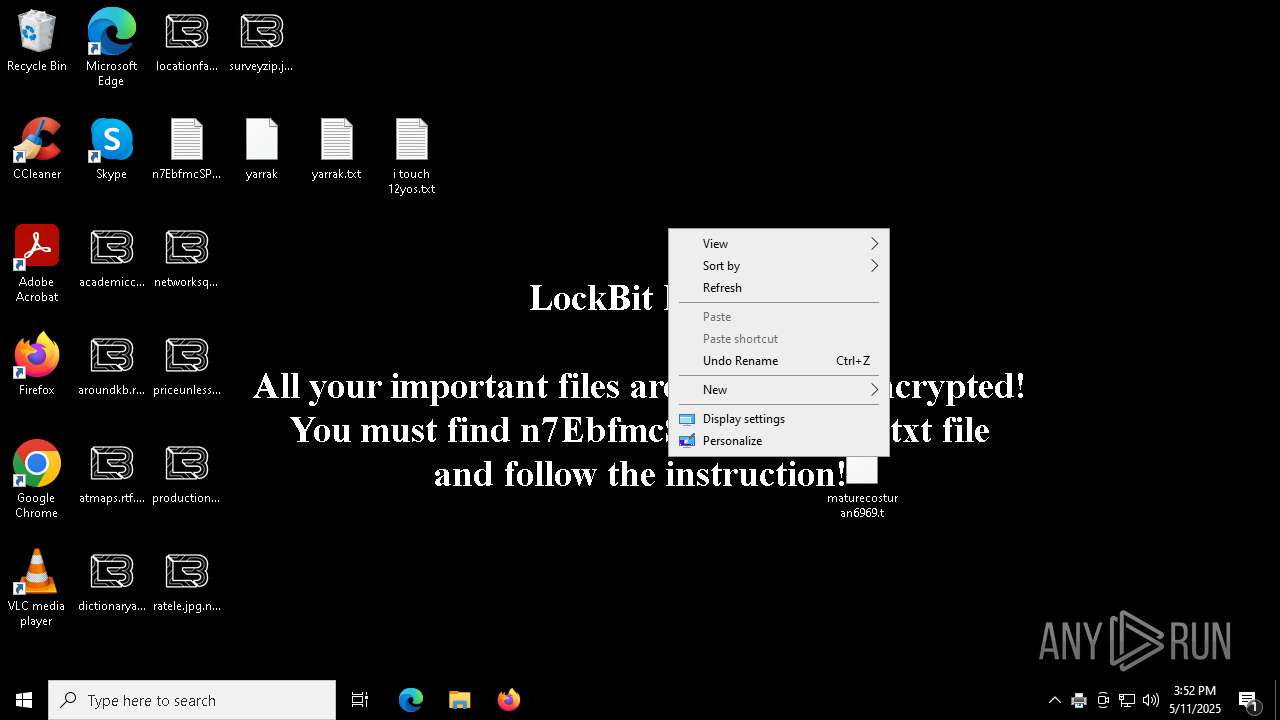Open the Recycle Bin desktop icon

(x=37, y=42)
